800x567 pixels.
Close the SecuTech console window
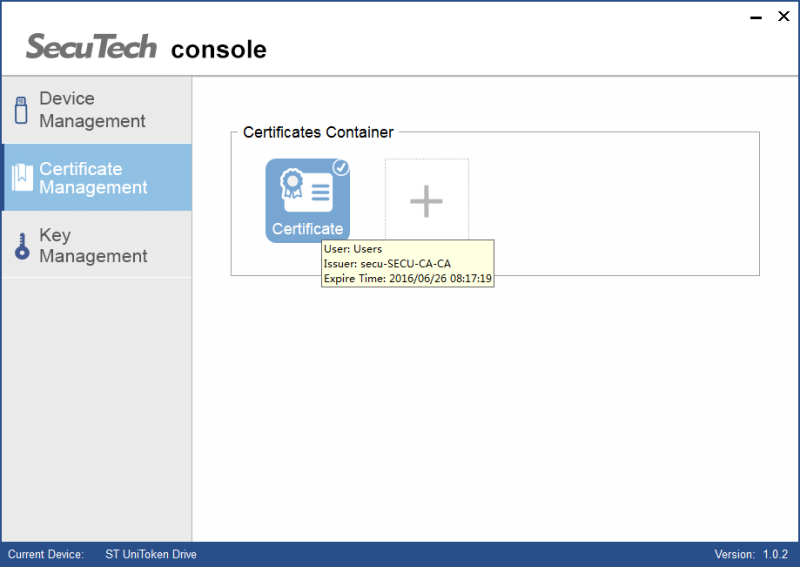point(784,16)
